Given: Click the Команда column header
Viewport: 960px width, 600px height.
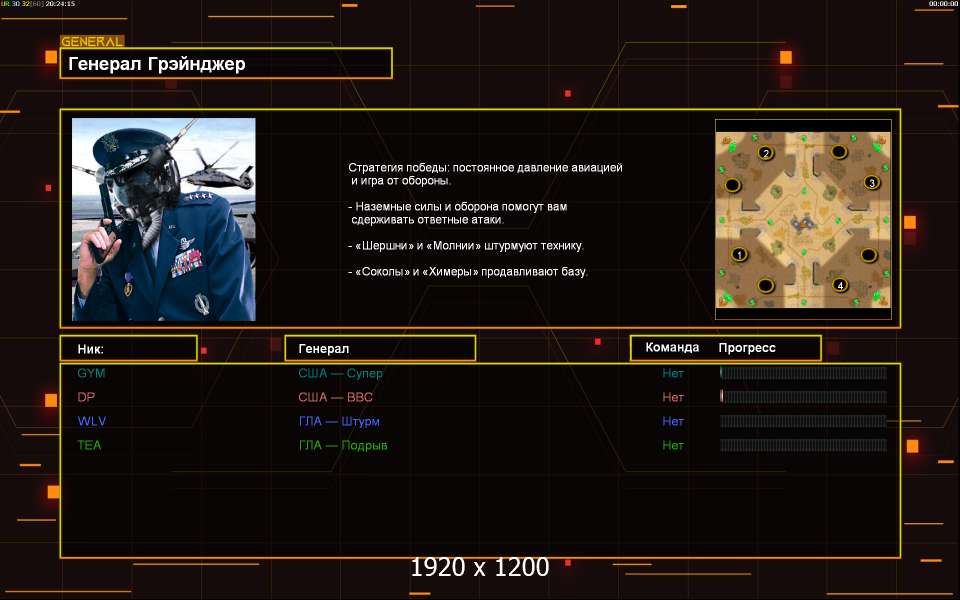Looking at the screenshot, I should click(x=672, y=348).
